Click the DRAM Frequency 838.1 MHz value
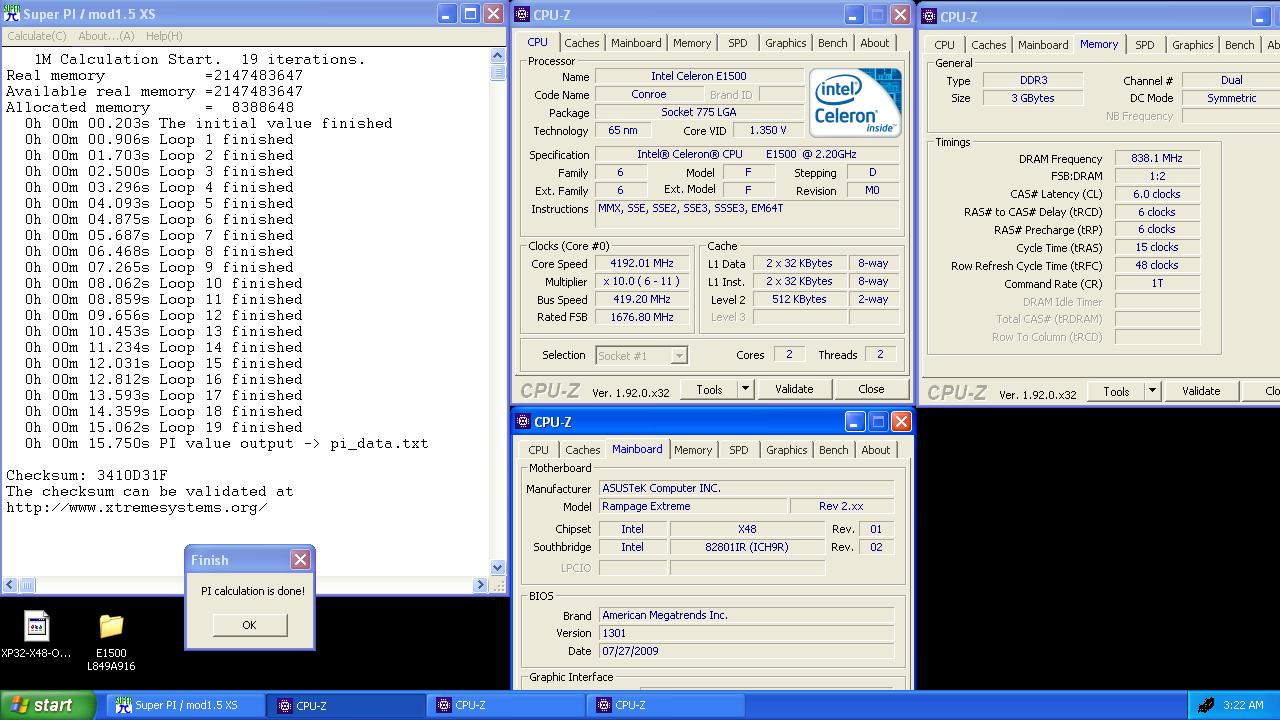 point(1157,158)
